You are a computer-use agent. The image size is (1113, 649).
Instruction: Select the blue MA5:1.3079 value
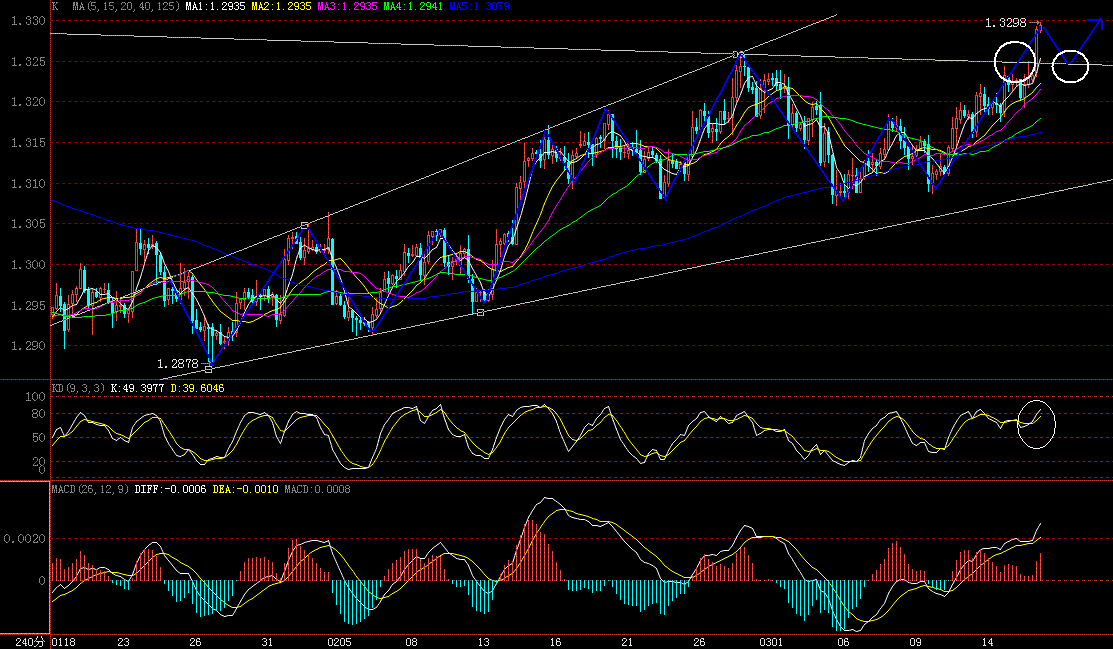[x=479, y=6]
